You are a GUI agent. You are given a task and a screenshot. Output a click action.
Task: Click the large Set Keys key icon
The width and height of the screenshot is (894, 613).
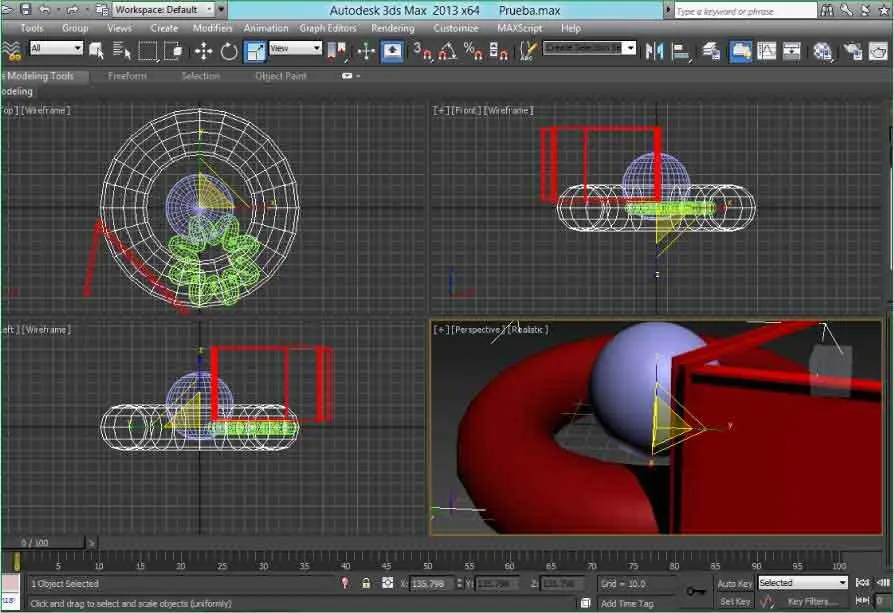[x=696, y=591]
